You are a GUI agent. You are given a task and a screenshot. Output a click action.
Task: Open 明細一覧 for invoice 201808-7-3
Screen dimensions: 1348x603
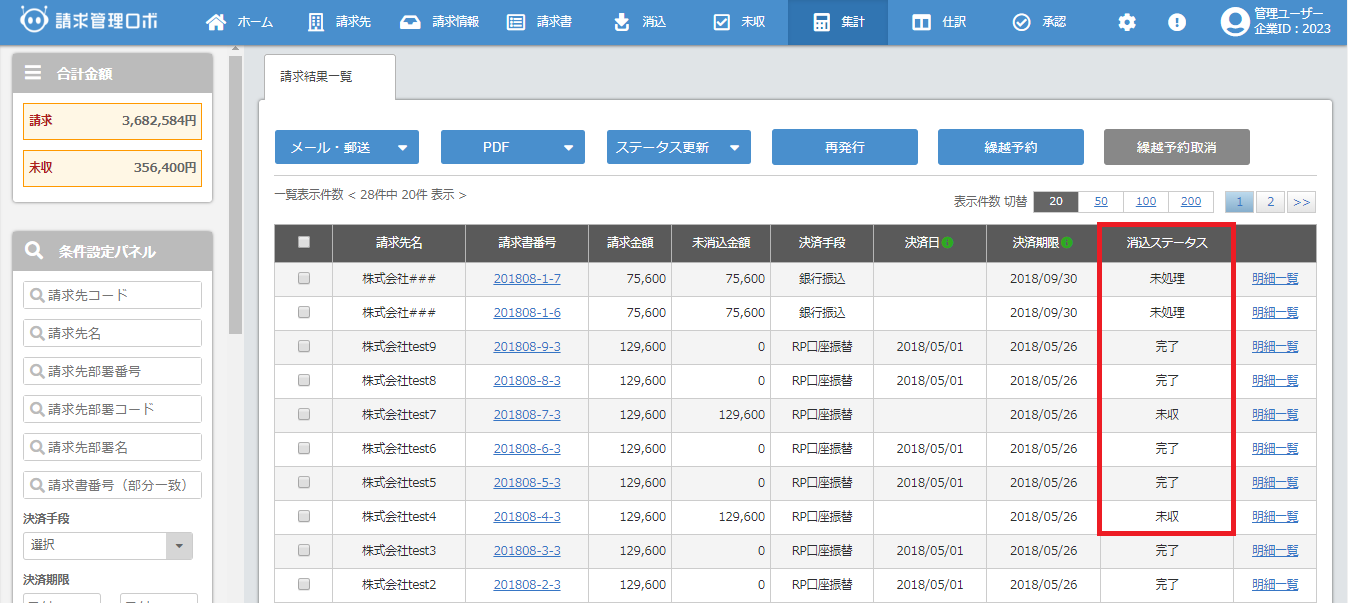pyautogui.click(x=1275, y=414)
